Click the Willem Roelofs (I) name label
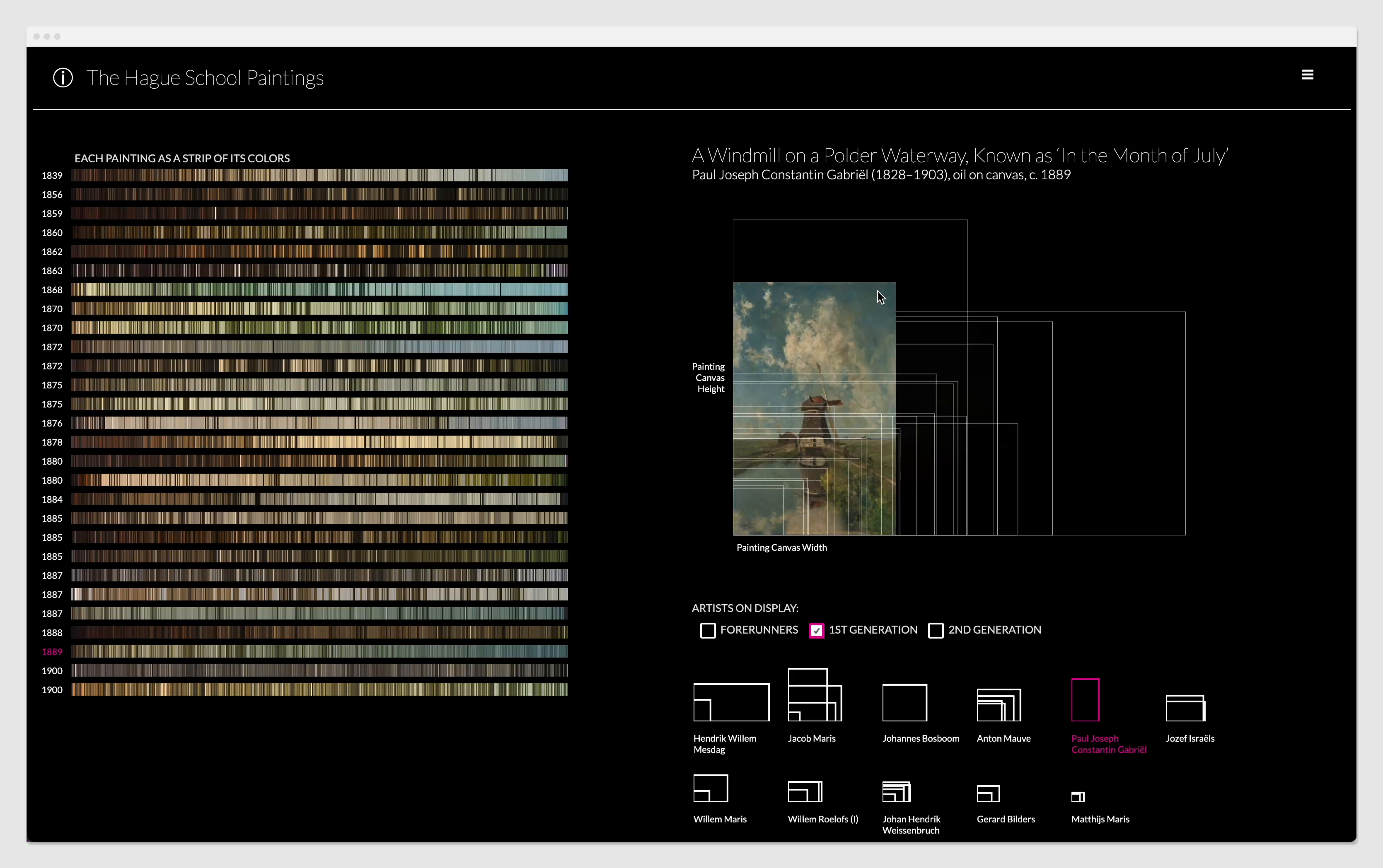 [x=822, y=819]
